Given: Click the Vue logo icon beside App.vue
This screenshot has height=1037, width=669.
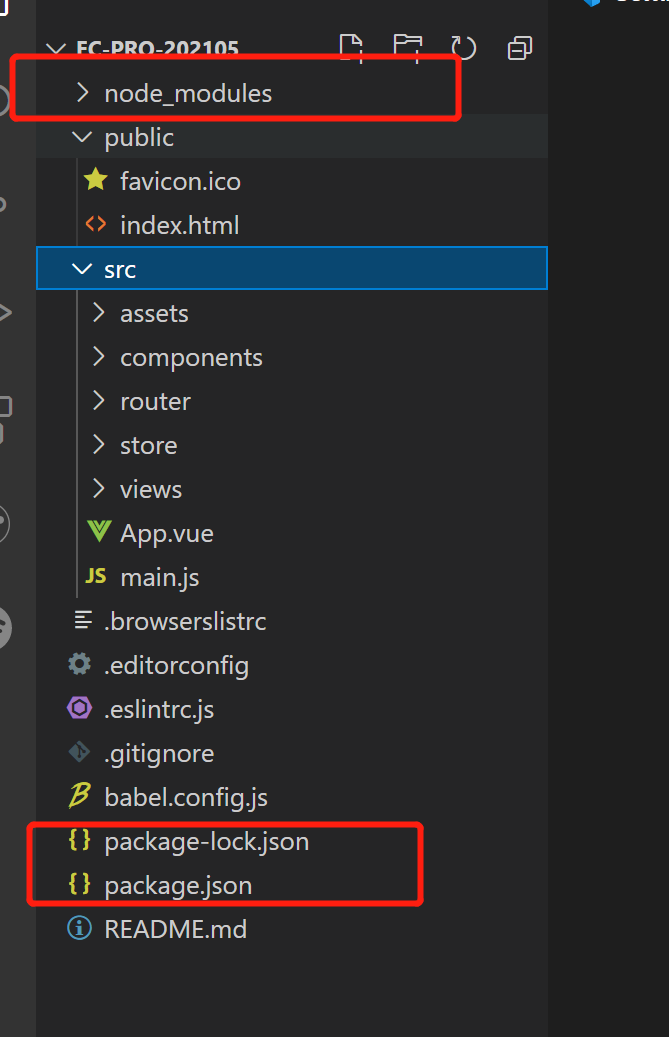Looking at the screenshot, I should (98, 533).
